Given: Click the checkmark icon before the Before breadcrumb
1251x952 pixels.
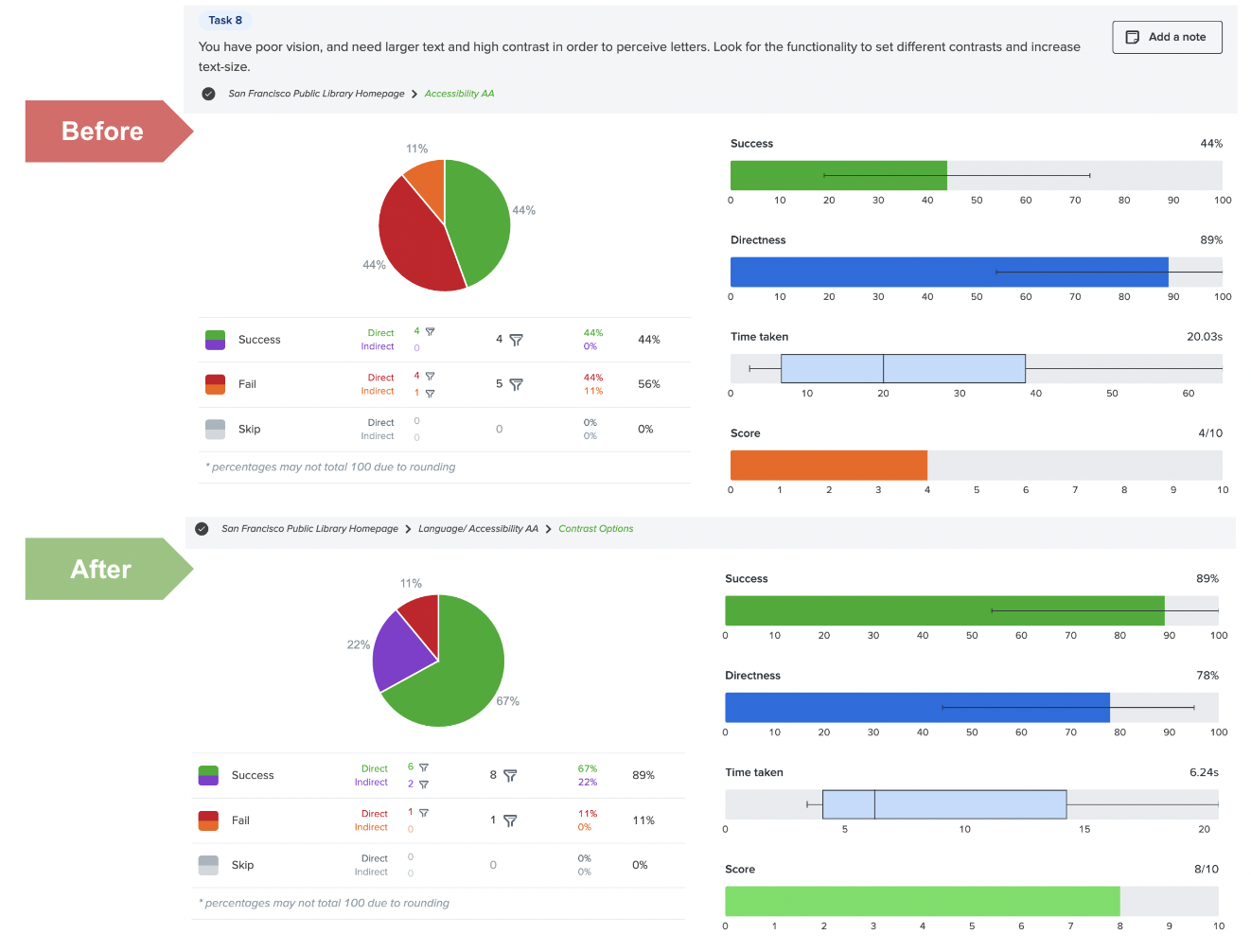Looking at the screenshot, I should coord(208,94).
